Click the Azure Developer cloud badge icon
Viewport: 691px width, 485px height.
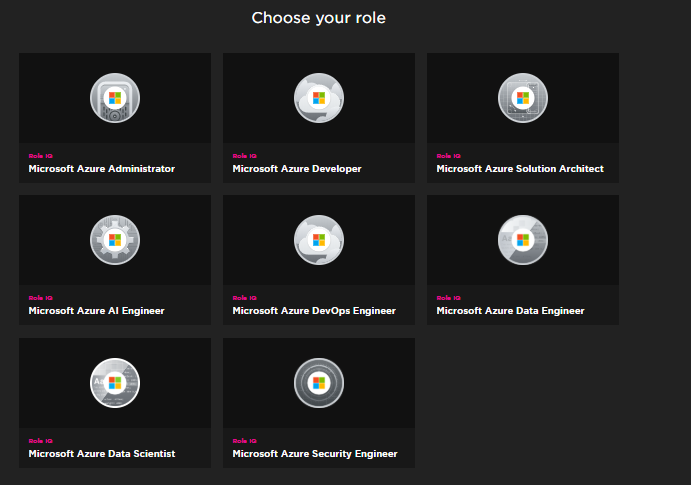319,98
